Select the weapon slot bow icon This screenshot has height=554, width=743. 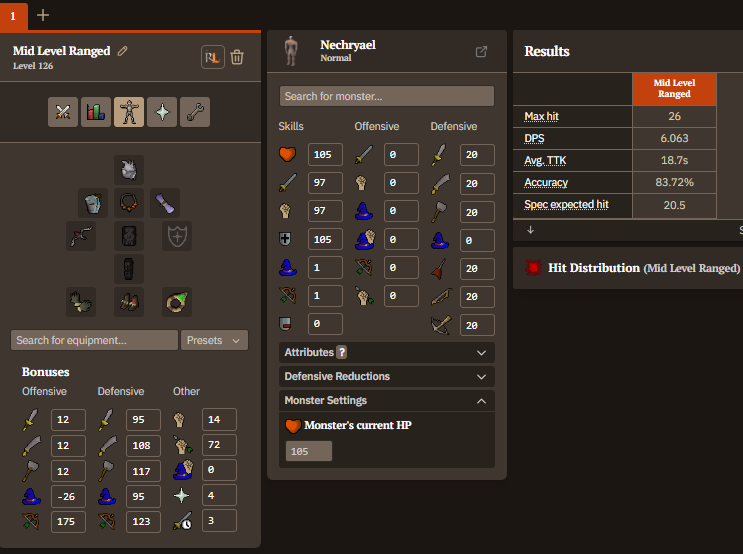81,236
